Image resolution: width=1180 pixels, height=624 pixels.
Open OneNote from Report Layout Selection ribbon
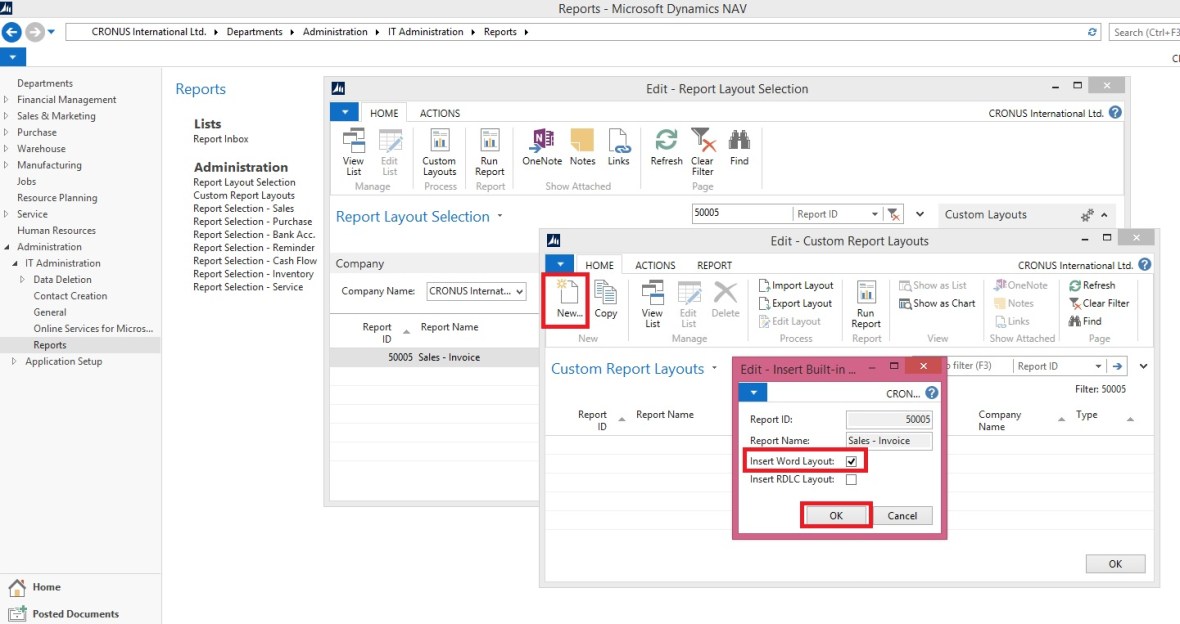pos(542,146)
